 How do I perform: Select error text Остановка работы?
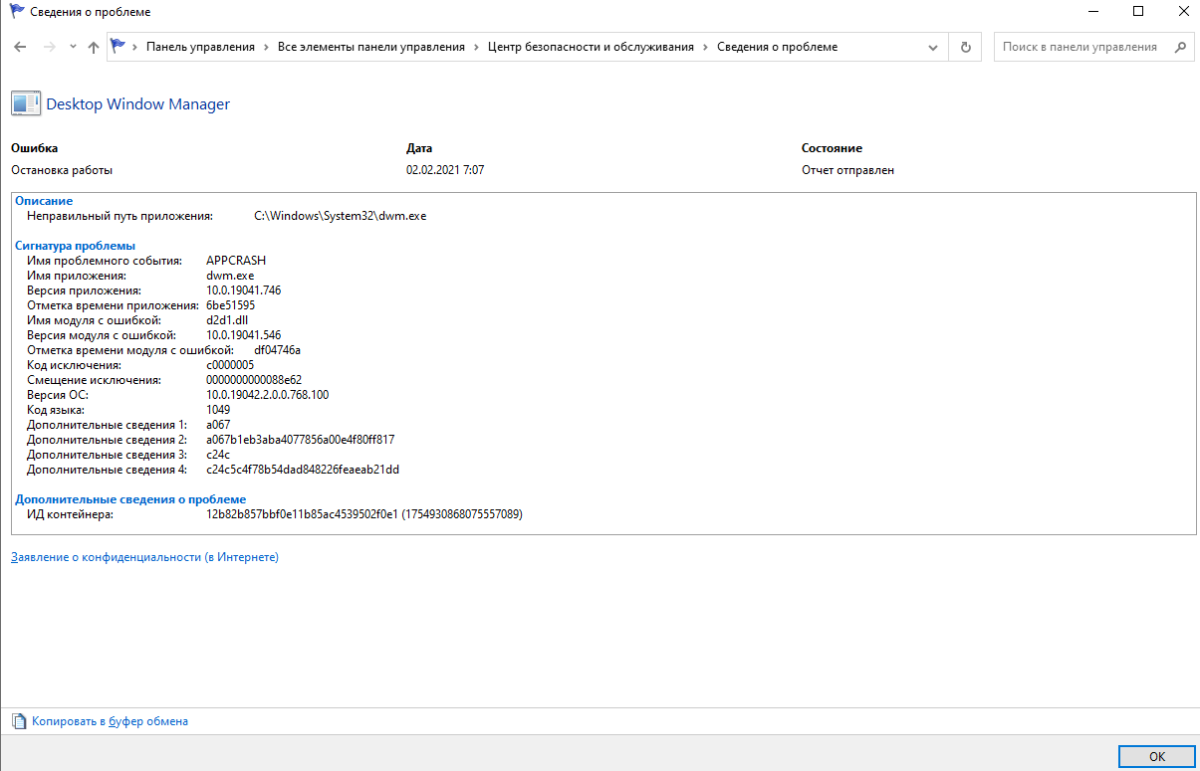click(x=62, y=170)
